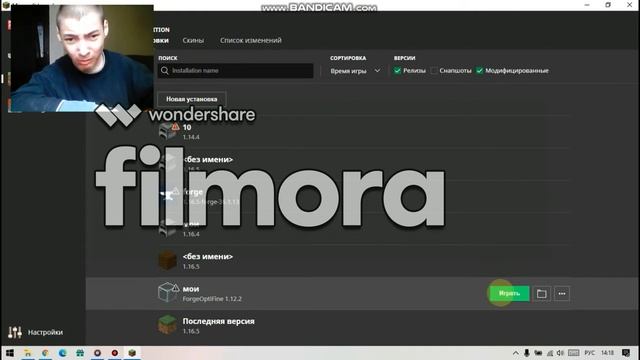Toggle the Релизы versions checkbox
The image size is (640, 360).
pyautogui.click(x=397, y=71)
